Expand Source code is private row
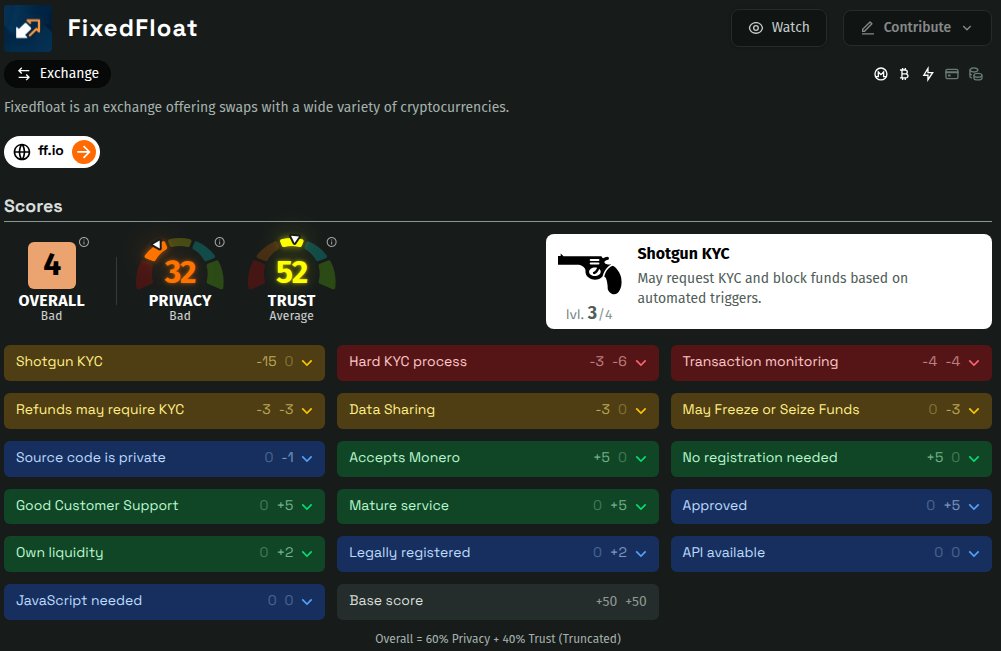The width and height of the screenshot is (1001, 651). tap(164, 458)
